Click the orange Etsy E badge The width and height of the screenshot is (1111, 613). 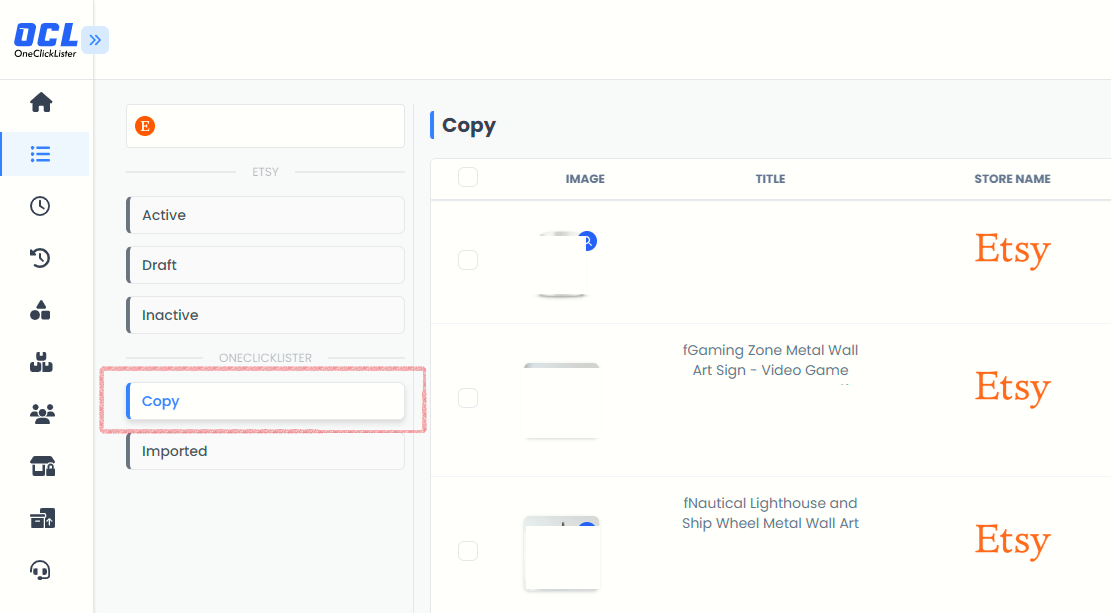145,126
